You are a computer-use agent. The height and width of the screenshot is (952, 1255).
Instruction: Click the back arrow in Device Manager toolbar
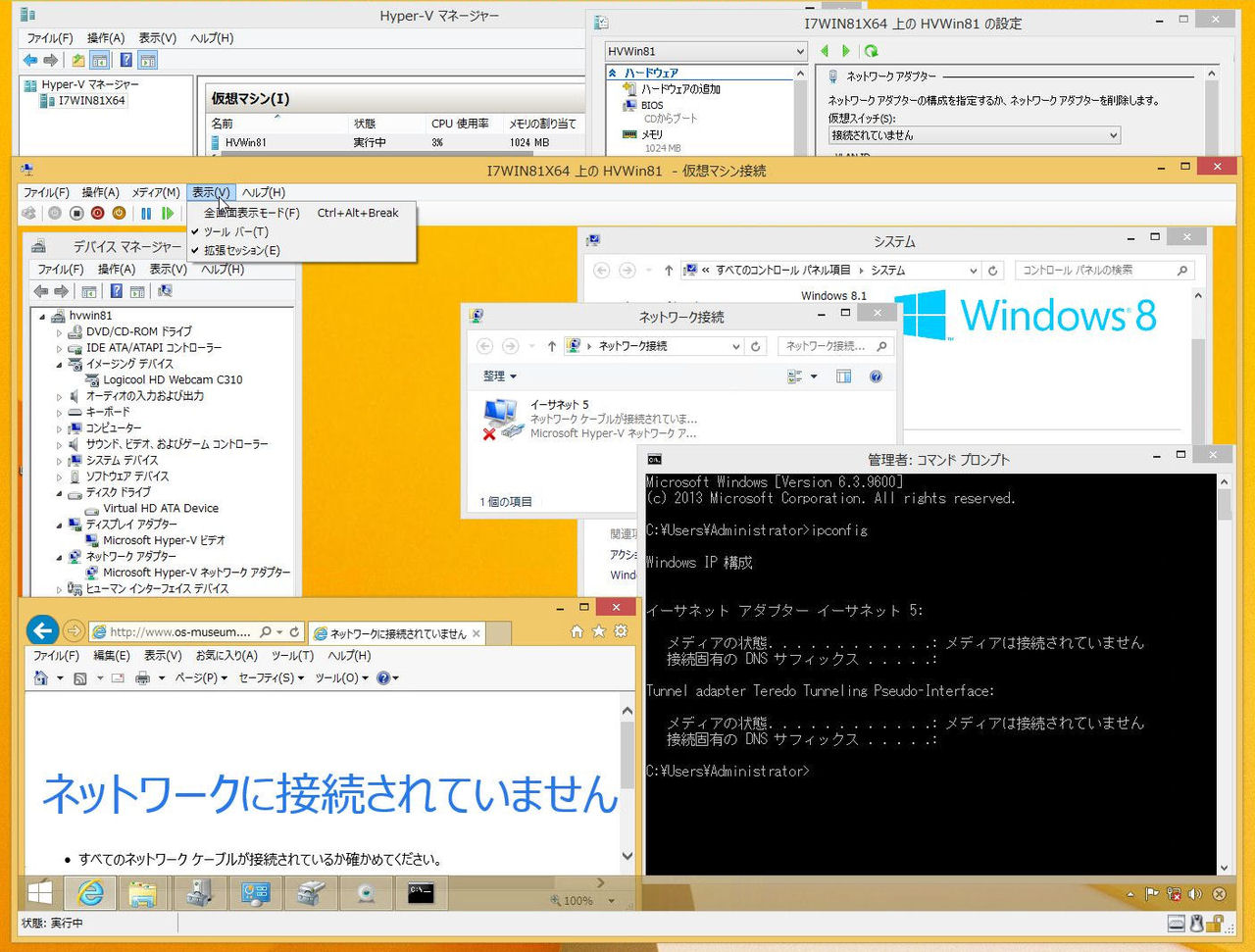coord(41,291)
